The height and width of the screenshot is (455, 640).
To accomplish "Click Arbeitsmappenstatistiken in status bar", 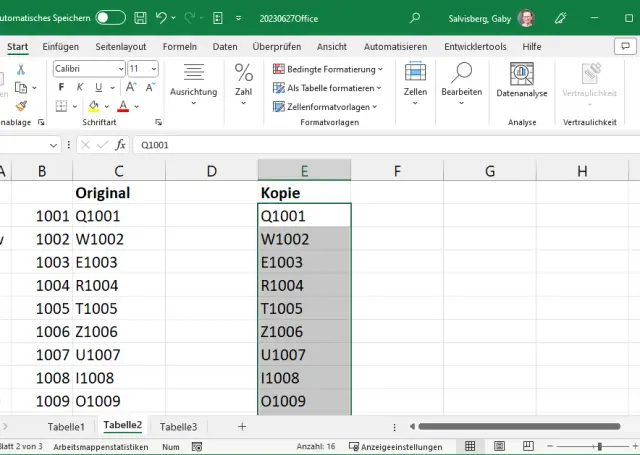I will 101,446.
